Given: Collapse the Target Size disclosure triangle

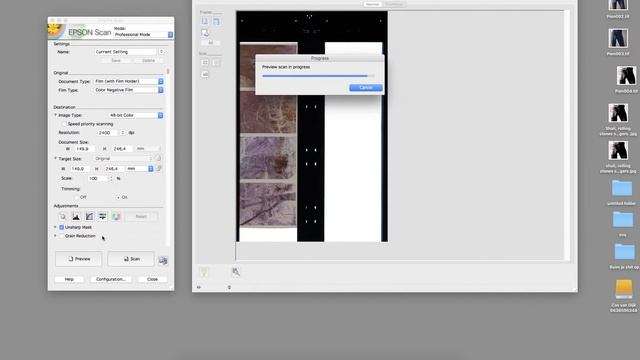Looking at the screenshot, I should click(x=56, y=158).
